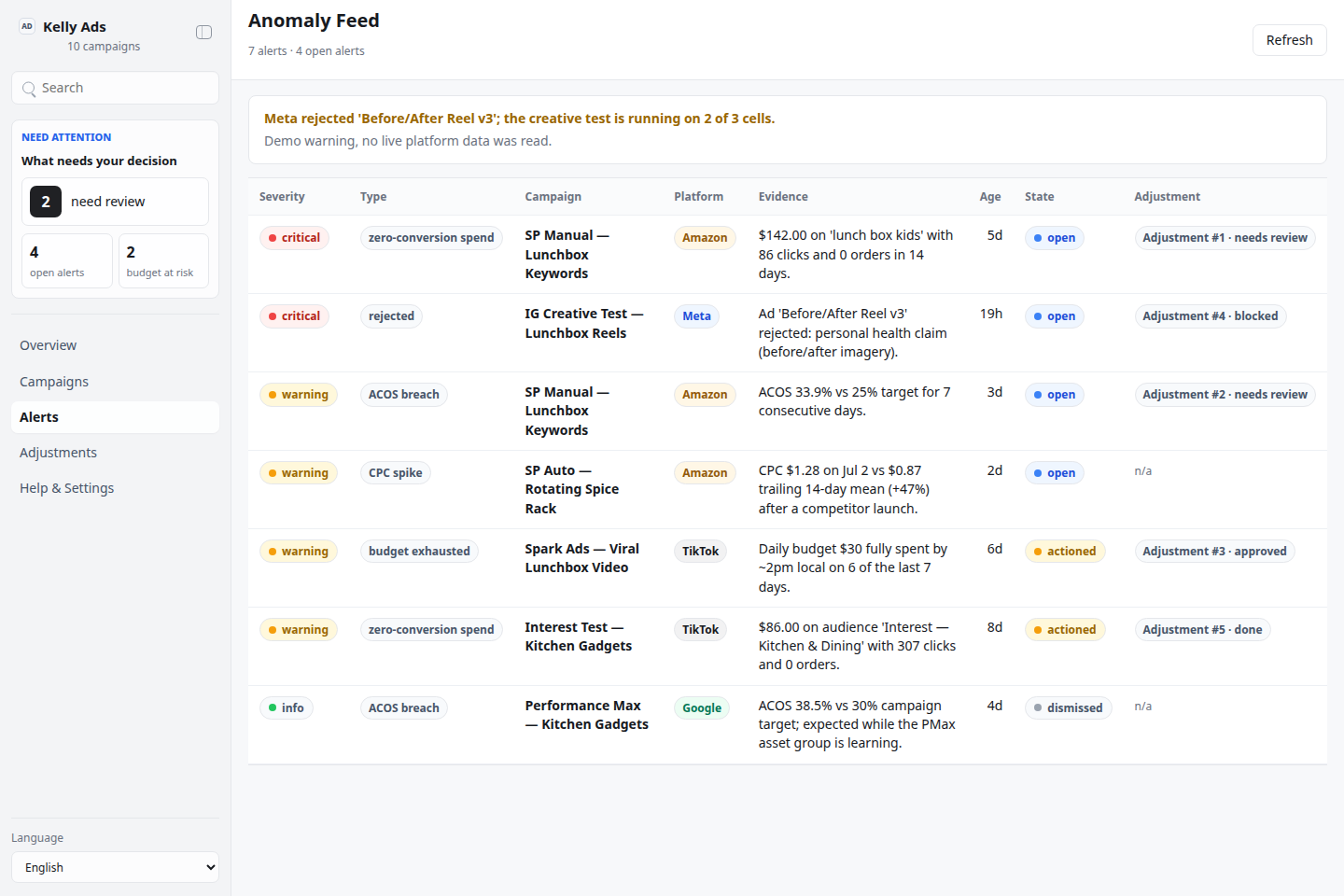Viewport: 1344px width, 896px height.
Task: Go to Campaigns page
Action: point(115,382)
